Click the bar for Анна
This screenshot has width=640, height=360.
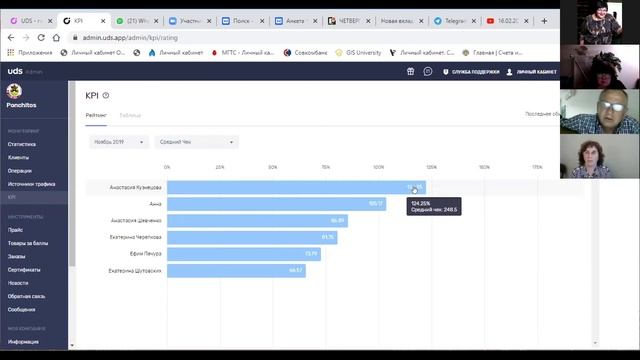point(276,204)
